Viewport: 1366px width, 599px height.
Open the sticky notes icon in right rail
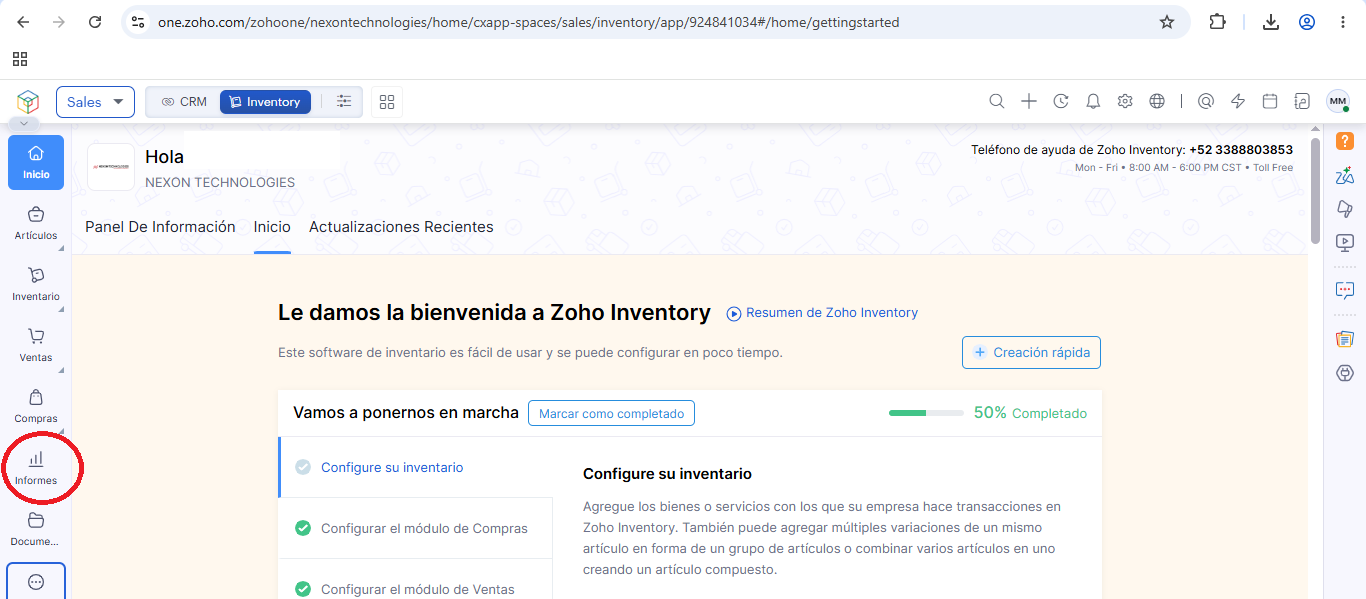point(1345,339)
